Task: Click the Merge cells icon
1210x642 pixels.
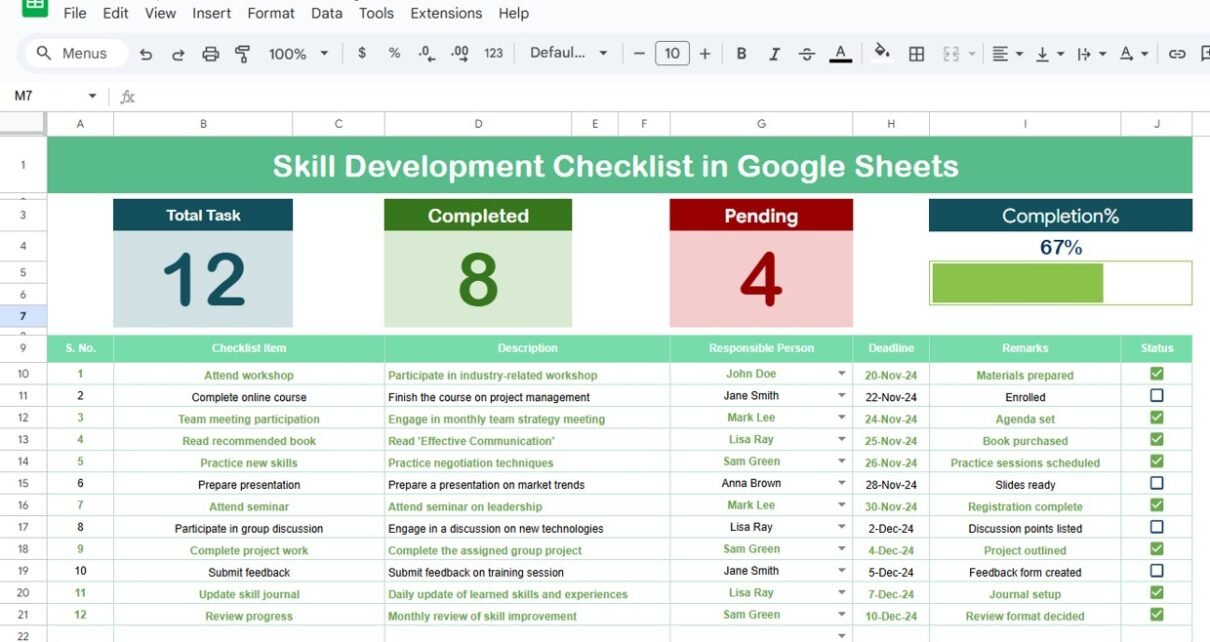Action: (x=951, y=54)
